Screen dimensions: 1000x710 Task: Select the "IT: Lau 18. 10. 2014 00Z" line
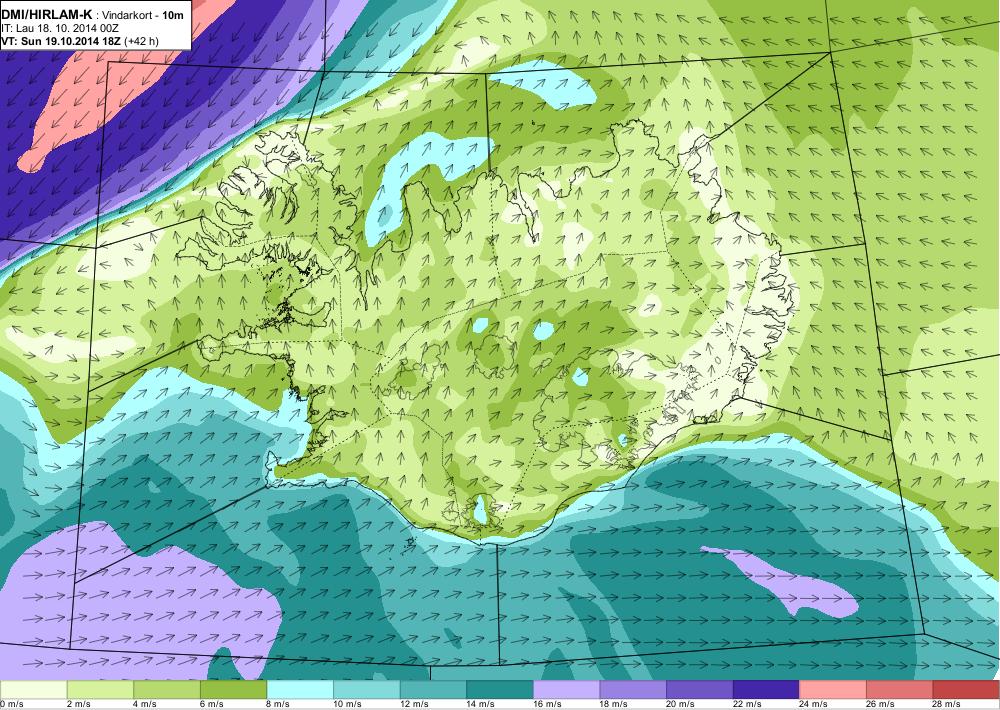tap(61, 29)
